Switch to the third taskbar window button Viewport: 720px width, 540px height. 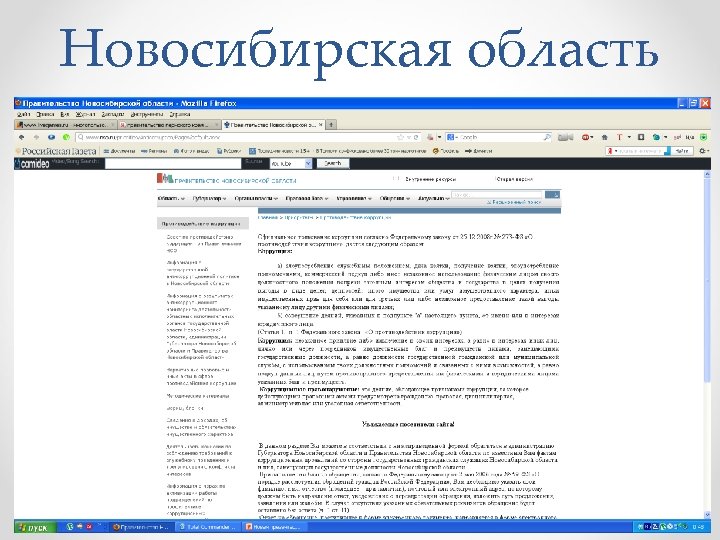[273, 527]
